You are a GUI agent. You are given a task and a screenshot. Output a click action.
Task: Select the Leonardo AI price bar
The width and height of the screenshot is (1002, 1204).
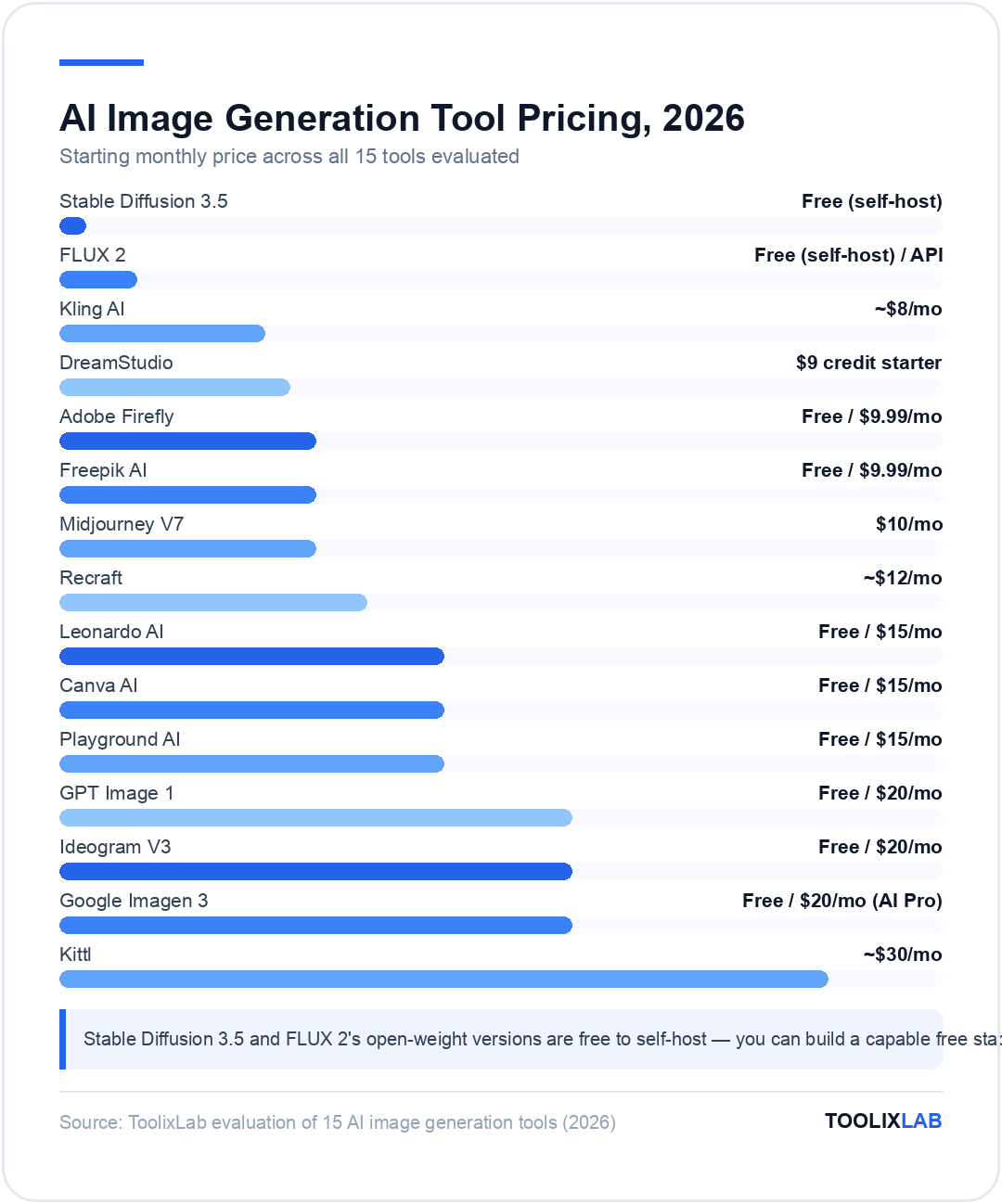(251, 656)
